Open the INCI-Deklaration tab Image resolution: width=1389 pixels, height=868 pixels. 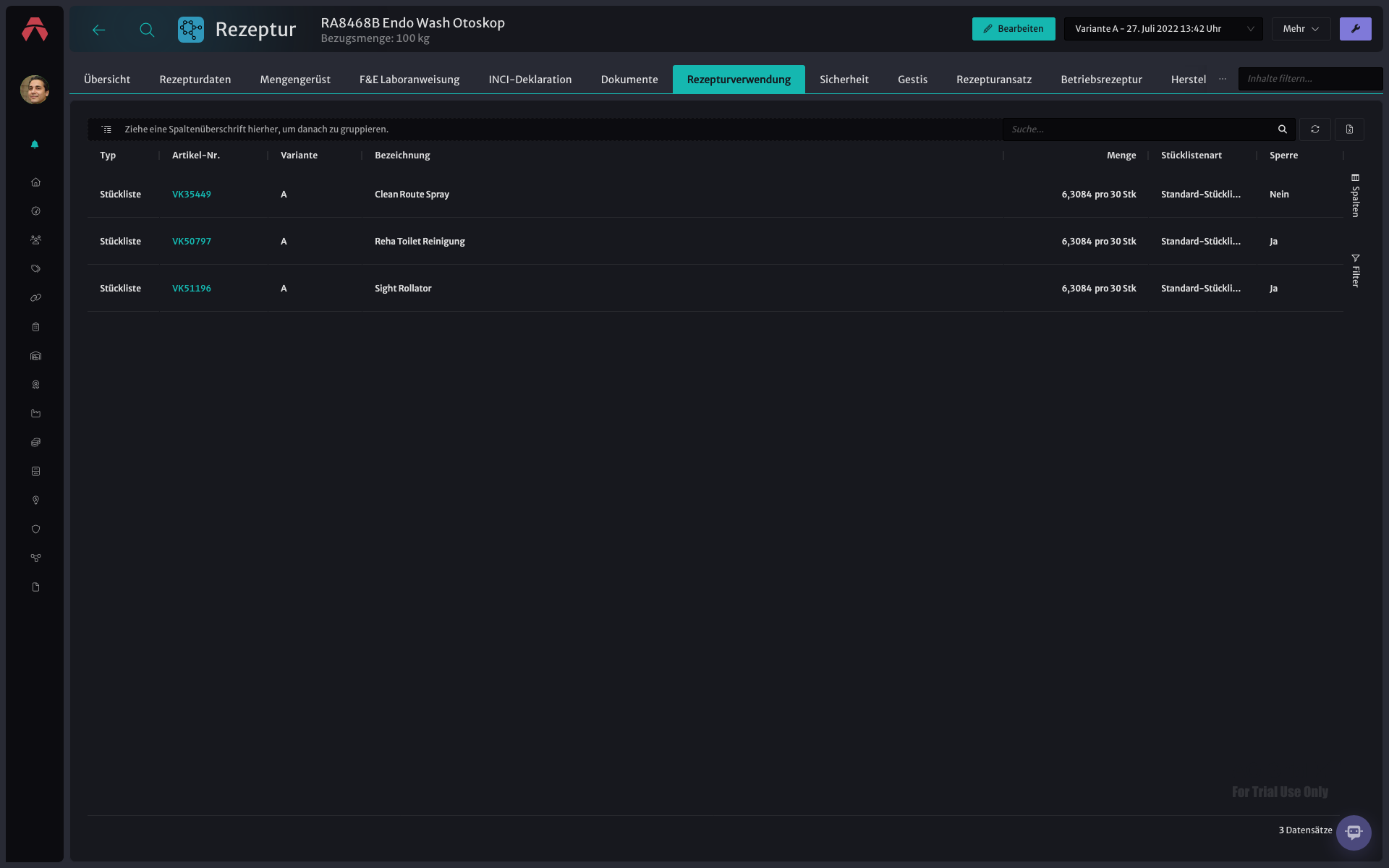530,80
